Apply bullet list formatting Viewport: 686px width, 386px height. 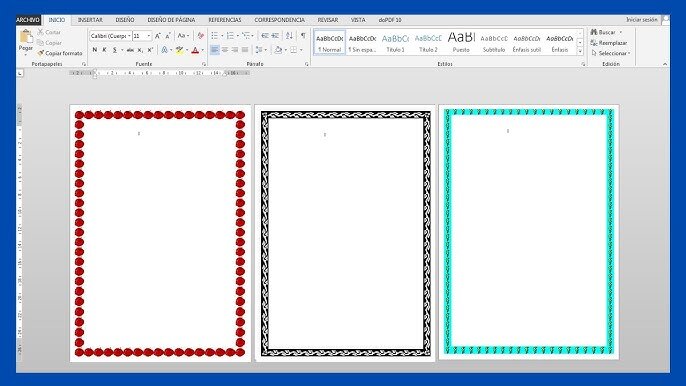pos(214,35)
